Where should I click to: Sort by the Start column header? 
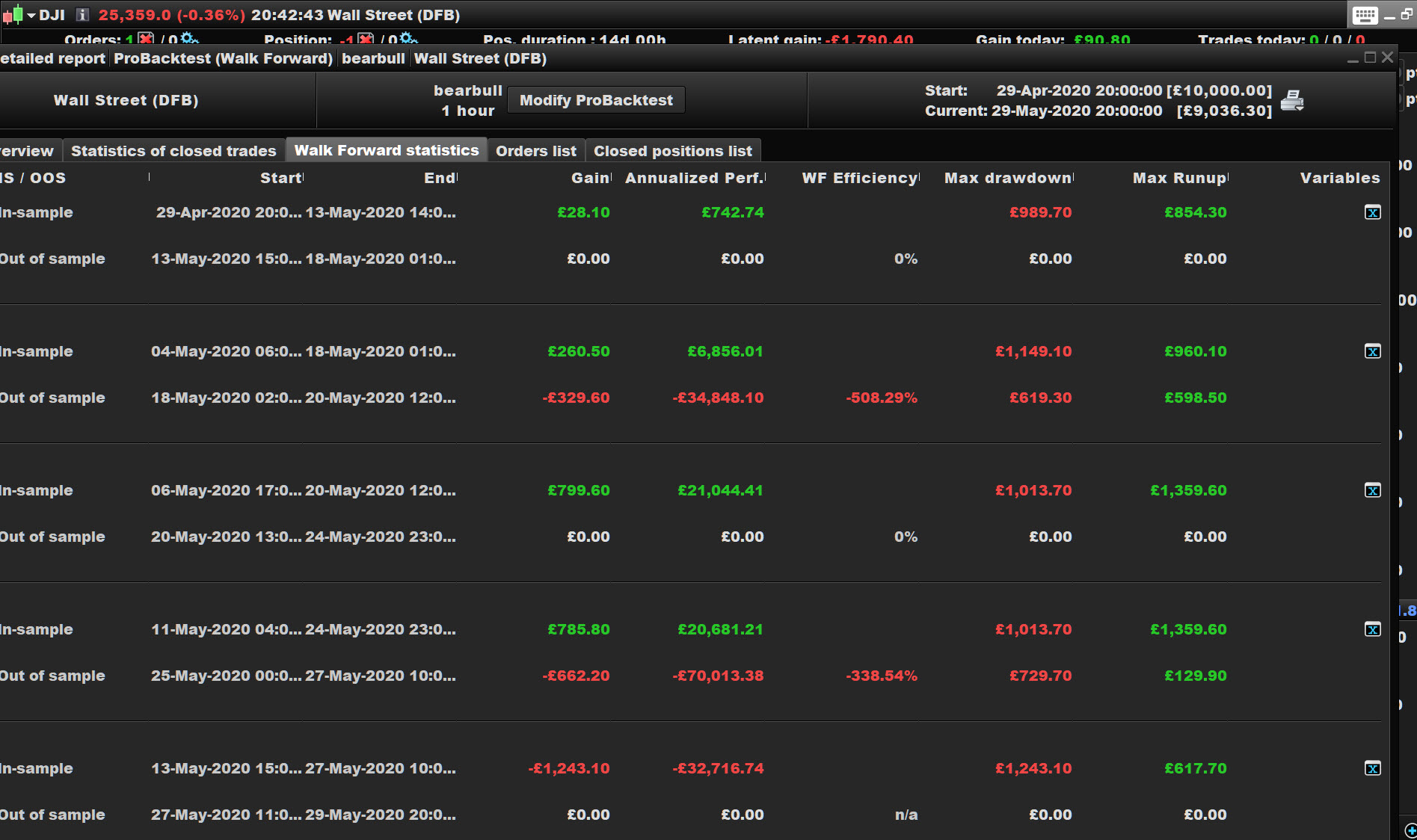point(280,178)
